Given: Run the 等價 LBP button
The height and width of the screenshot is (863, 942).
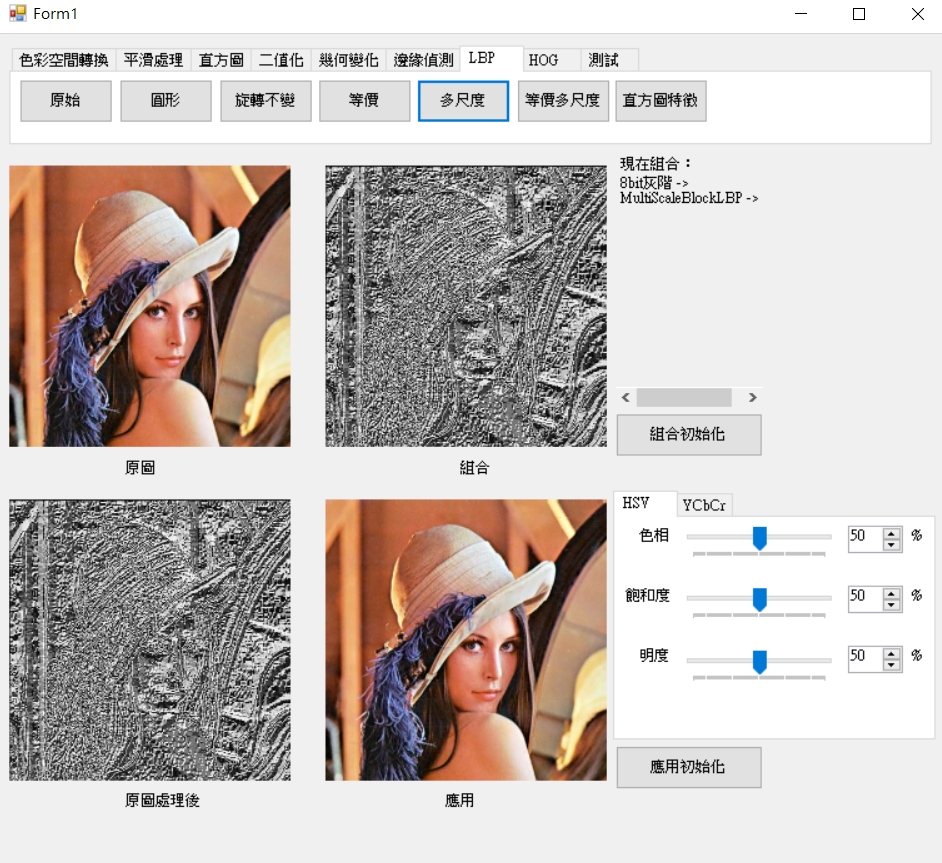Looking at the screenshot, I should coord(364,101).
